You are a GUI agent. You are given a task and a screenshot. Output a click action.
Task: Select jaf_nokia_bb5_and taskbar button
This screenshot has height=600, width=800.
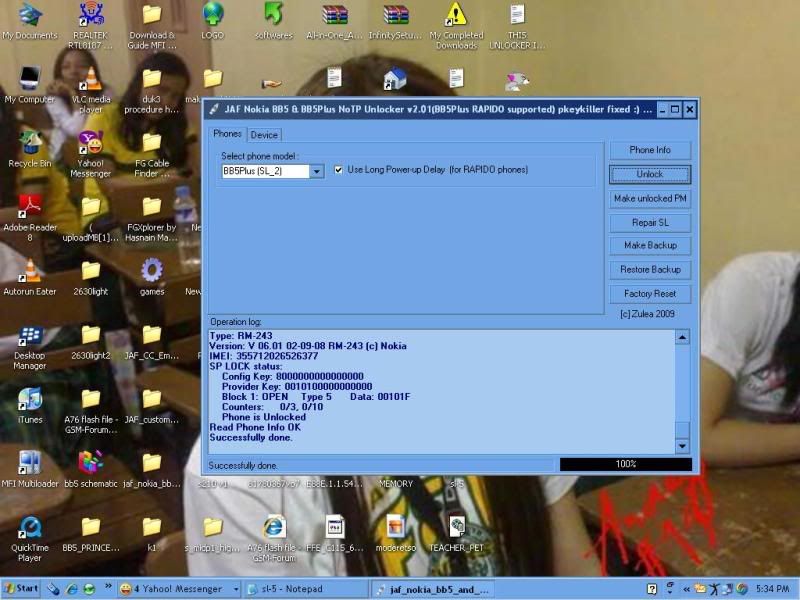[x=431, y=590]
